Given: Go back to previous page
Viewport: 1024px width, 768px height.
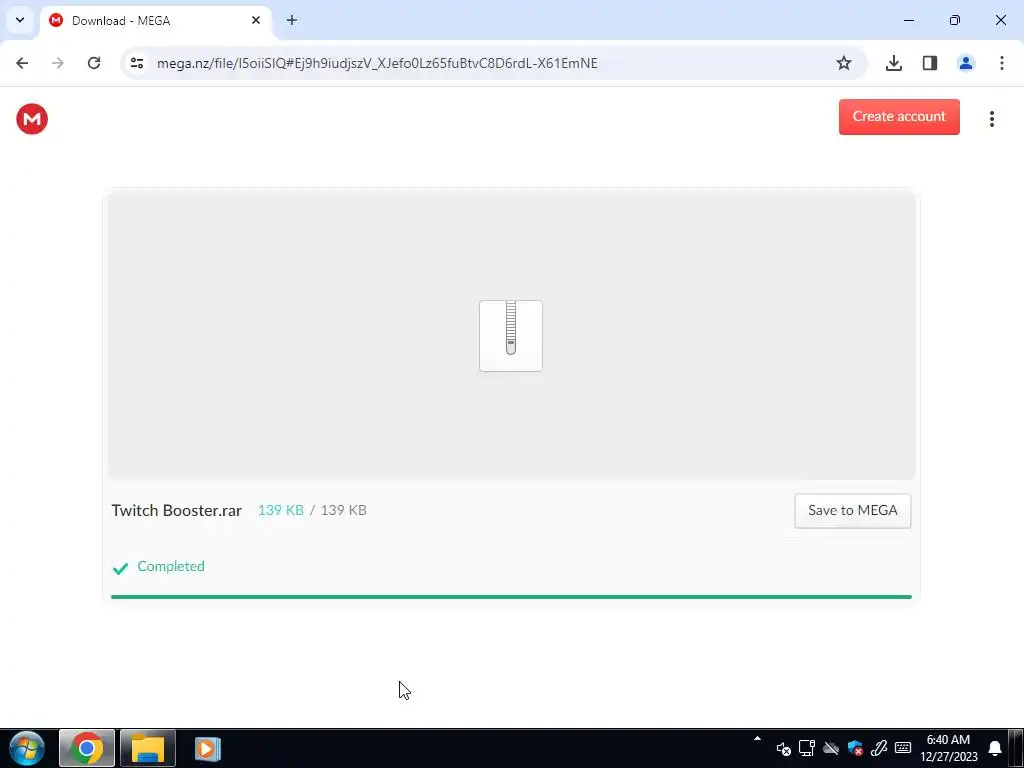Looking at the screenshot, I should (x=22, y=63).
